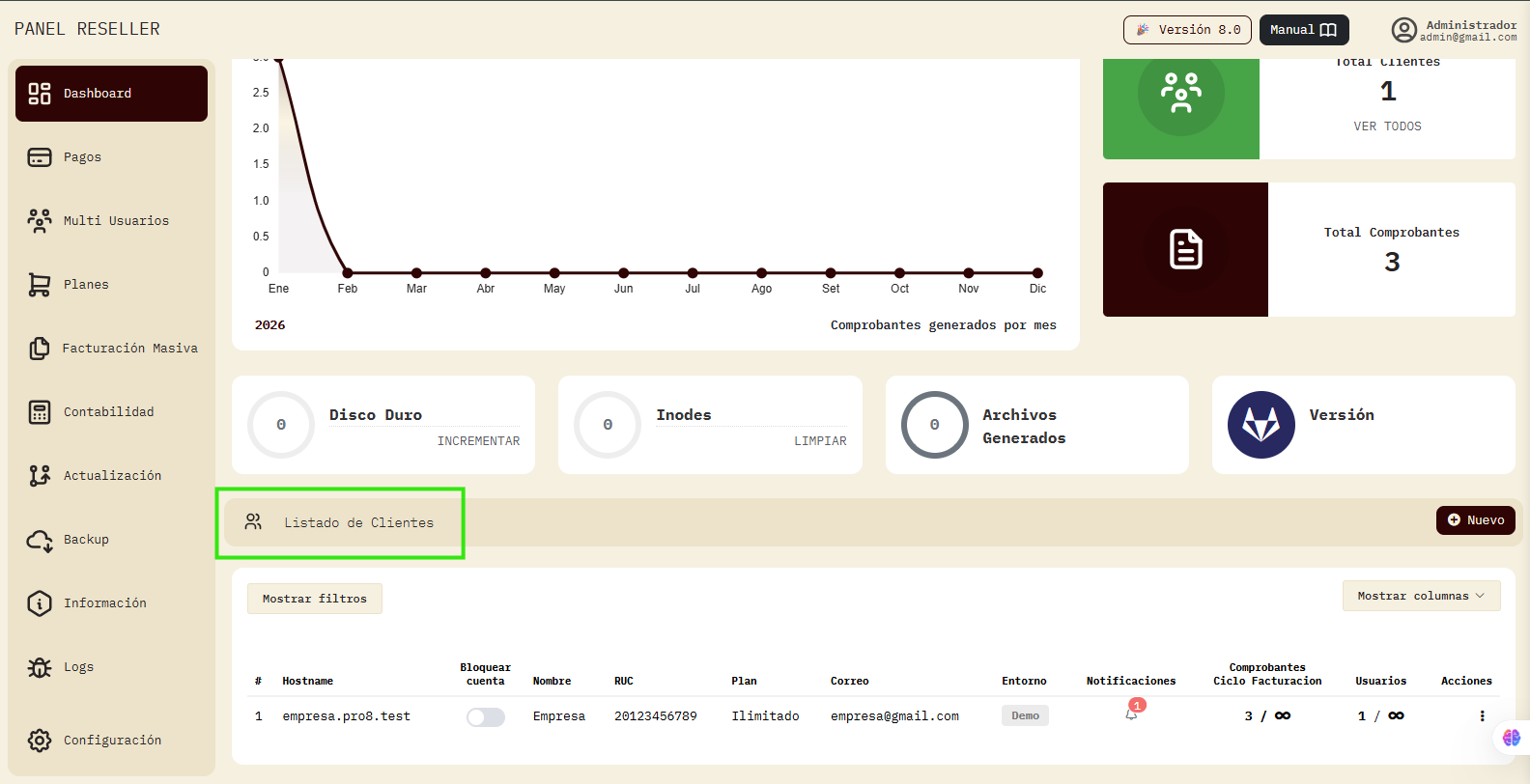Click the Versión GitLab fox icon

1261,425
